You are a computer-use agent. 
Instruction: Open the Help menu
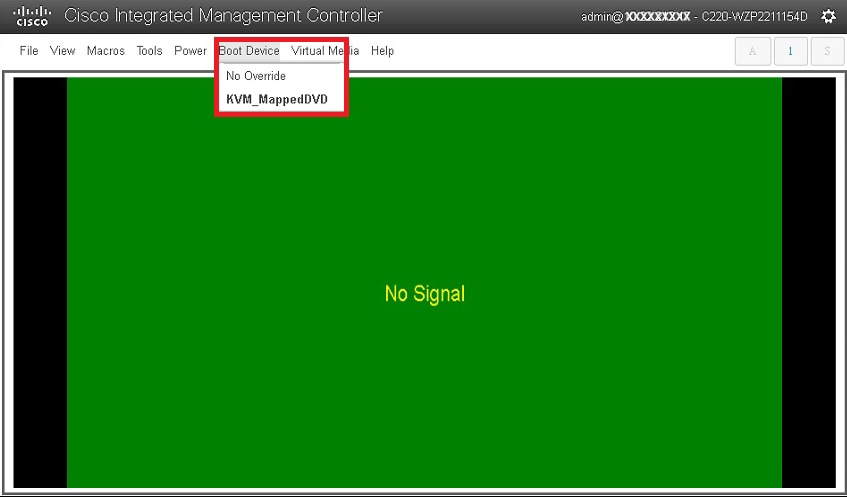point(382,51)
